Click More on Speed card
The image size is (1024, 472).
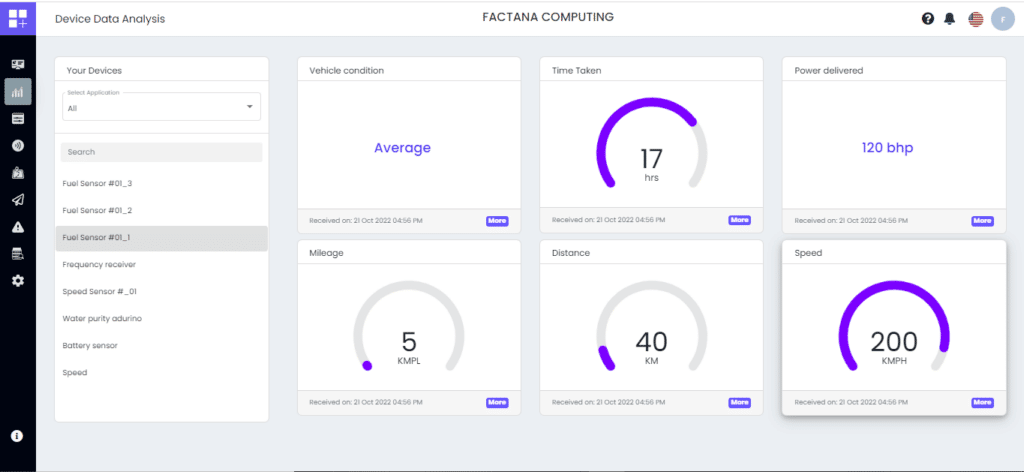[982, 402]
